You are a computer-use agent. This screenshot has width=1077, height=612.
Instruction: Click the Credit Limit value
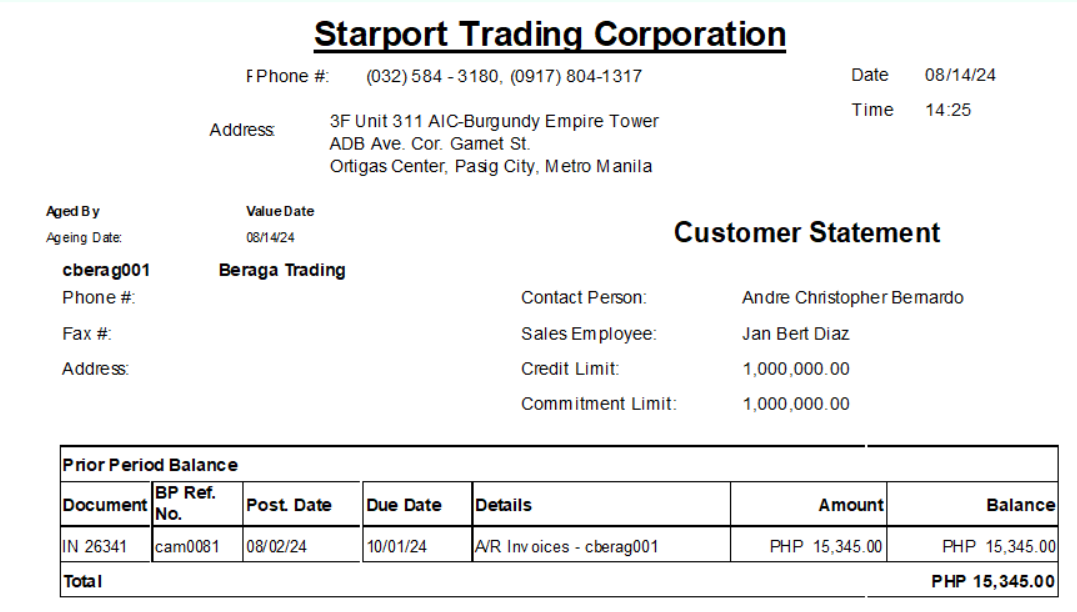[795, 369]
